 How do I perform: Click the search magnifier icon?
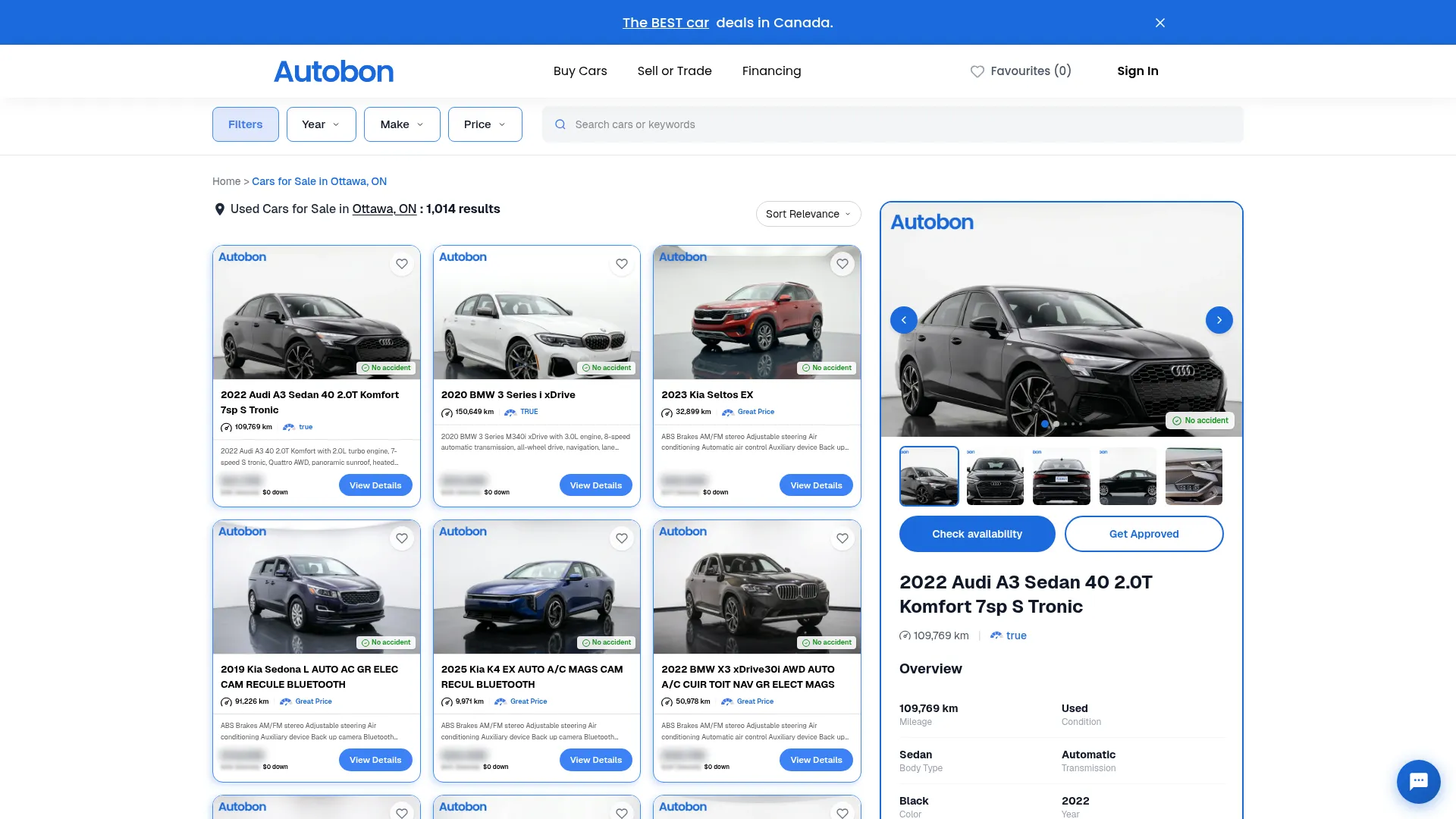click(560, 124)
